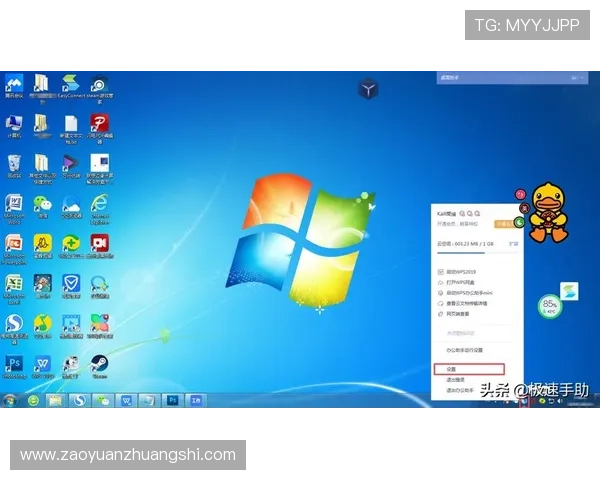Click the Windows Start button

point(9,400)
